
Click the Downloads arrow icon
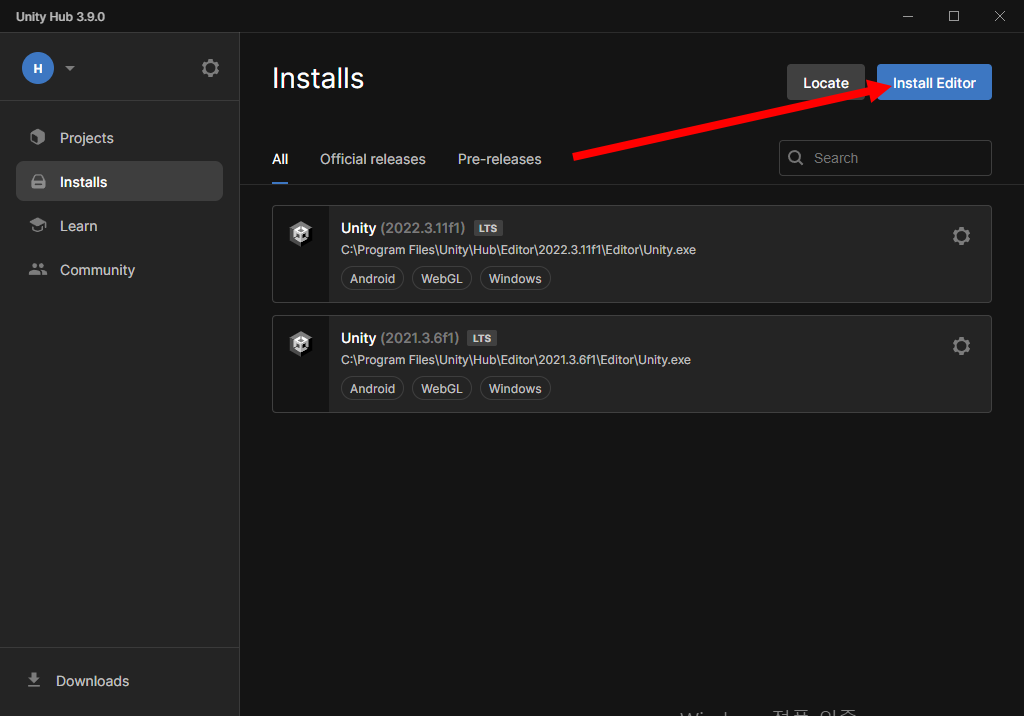[34, 680]
